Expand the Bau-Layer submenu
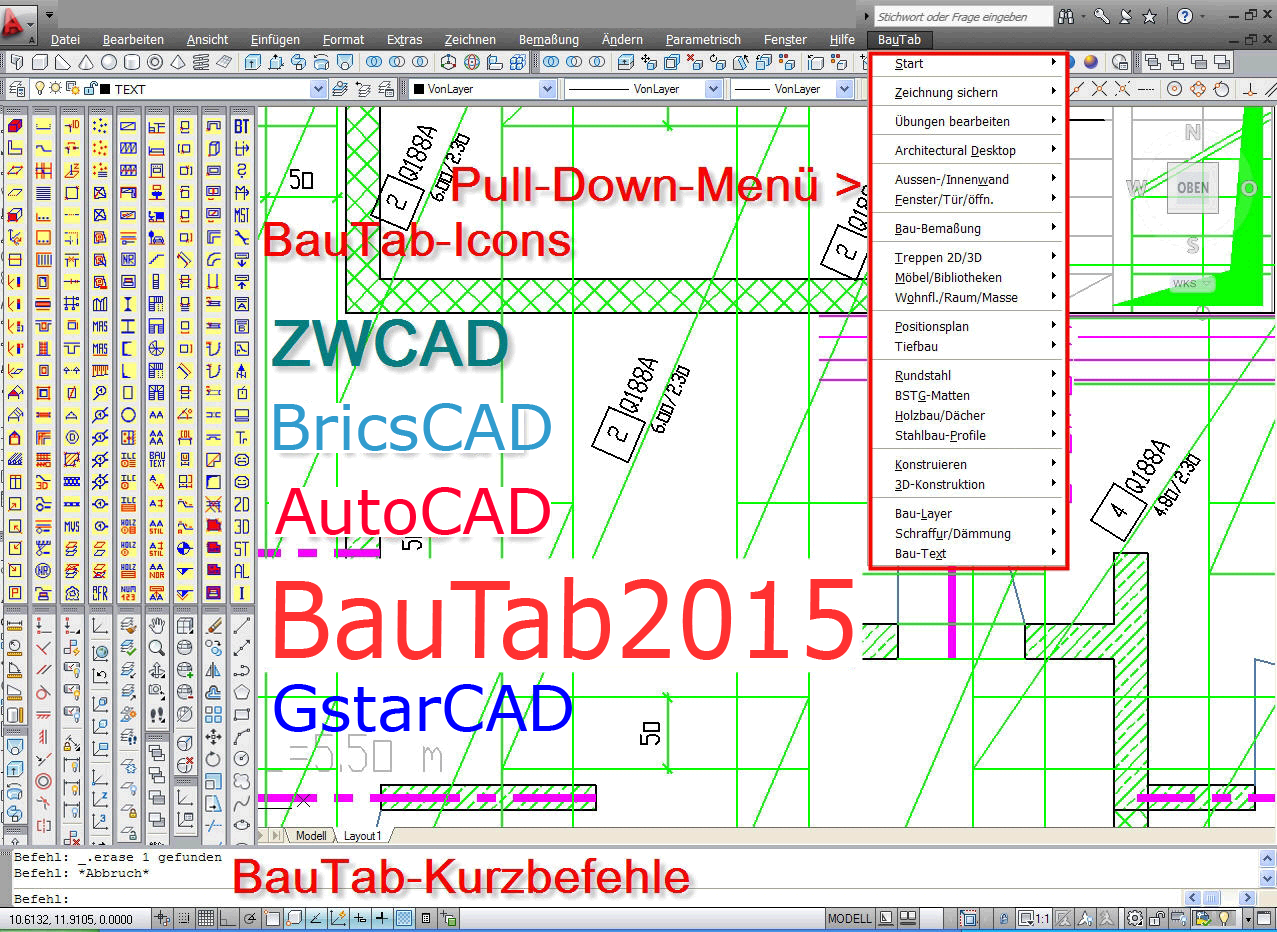This screenshot has width=1277, height=932. [969, 513]
